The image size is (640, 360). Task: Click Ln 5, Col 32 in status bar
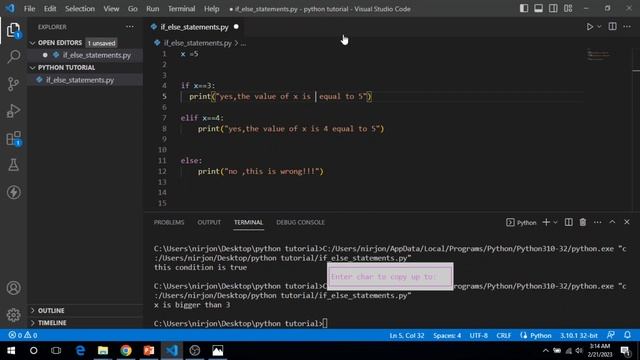tap(407, 336)
